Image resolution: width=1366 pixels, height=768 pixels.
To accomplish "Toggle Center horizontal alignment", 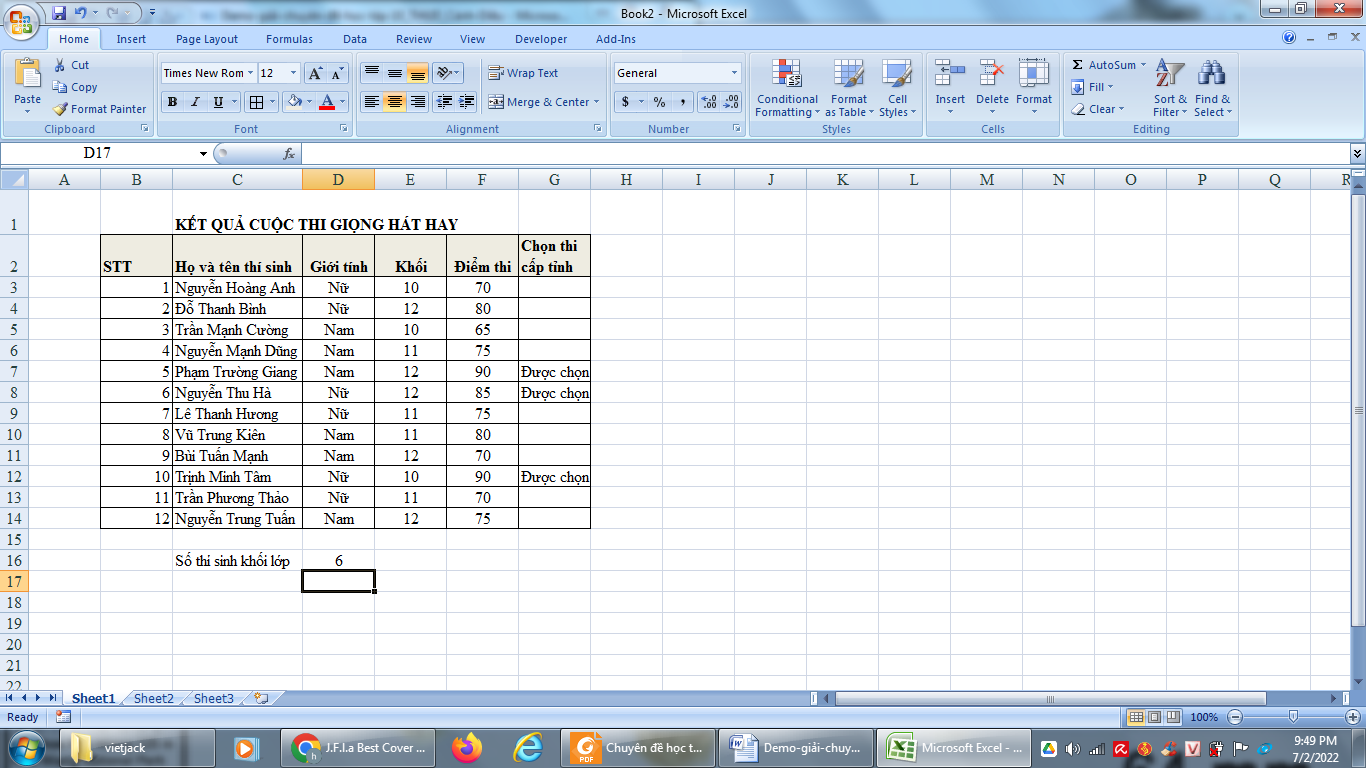I will (395, 102).
